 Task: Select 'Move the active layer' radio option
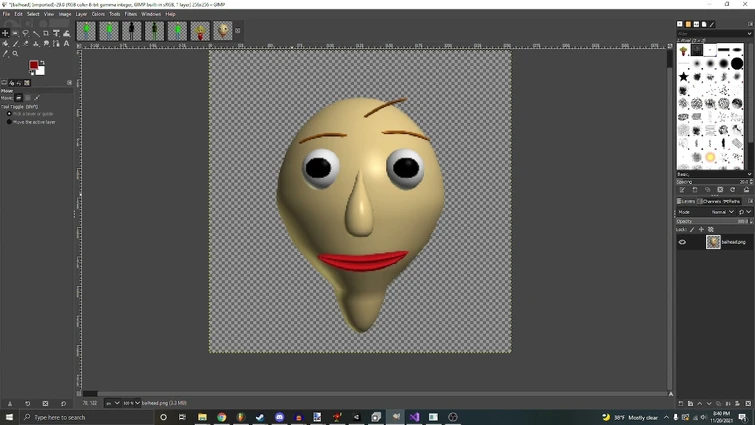tap(10, 122)
